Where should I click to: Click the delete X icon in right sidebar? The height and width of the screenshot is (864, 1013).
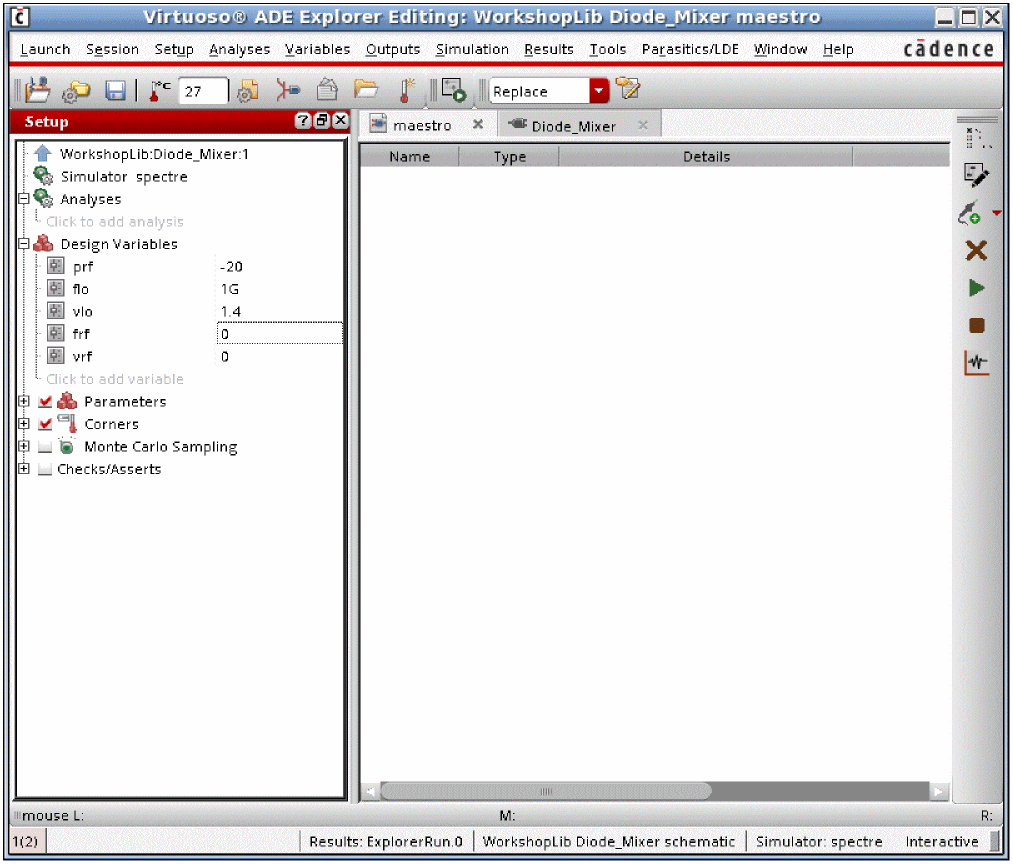[976, 251]
